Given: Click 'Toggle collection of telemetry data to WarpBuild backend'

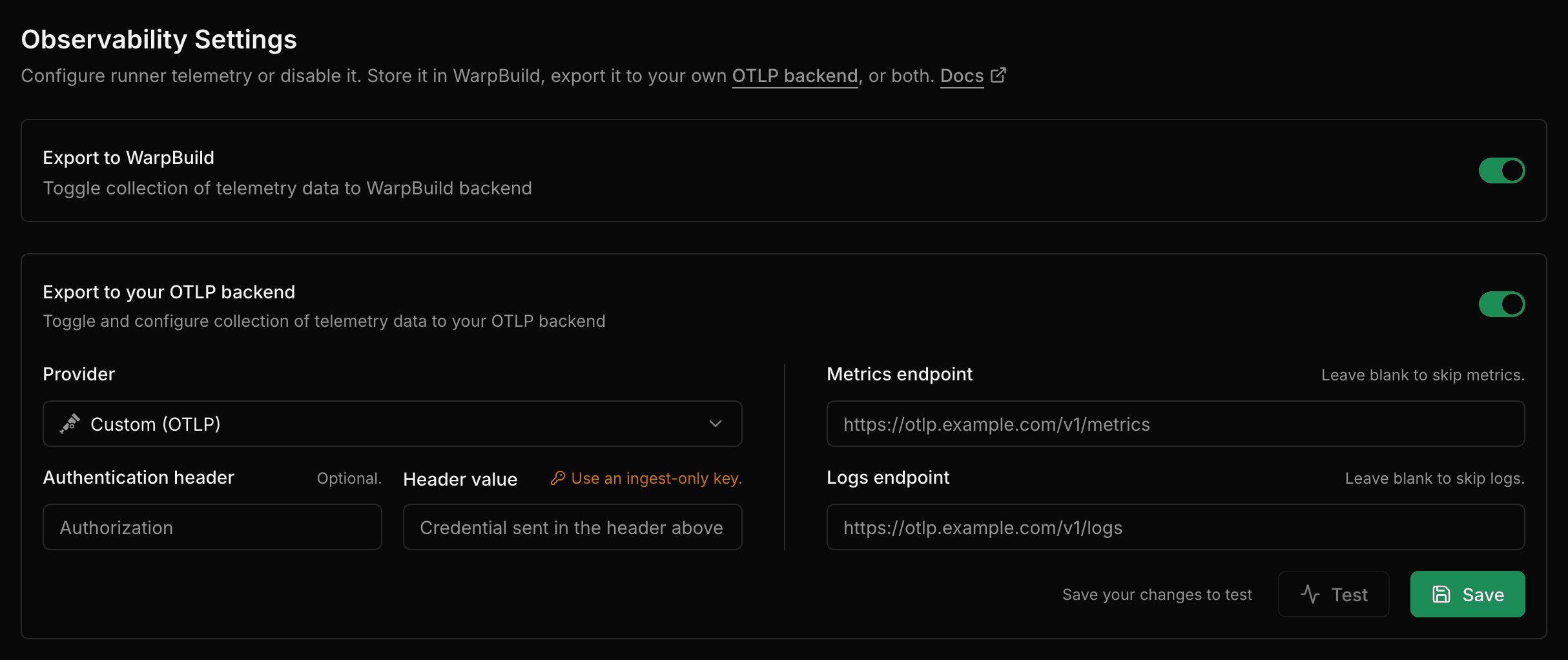Looking at the screenshot, I should click(287, 188).
